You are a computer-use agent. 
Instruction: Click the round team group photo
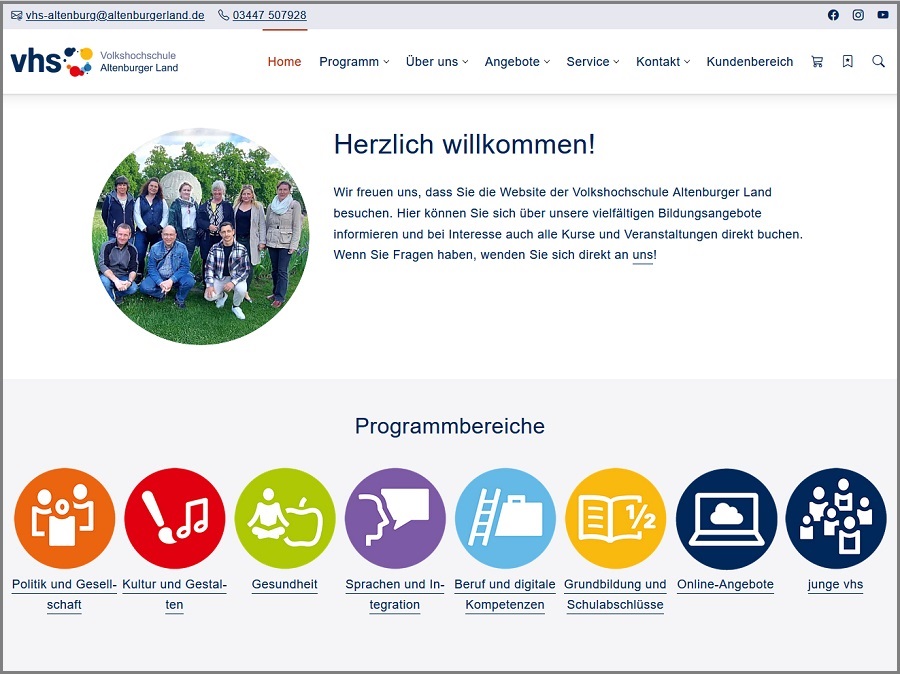pyautogui.click(x=201, y=237)
